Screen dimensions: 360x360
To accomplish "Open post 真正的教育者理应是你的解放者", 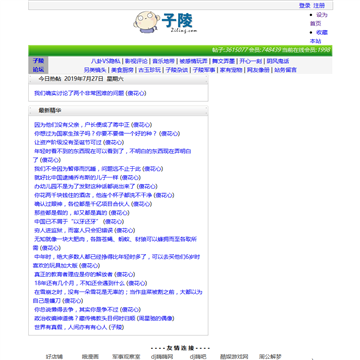I will coord(73,275).
